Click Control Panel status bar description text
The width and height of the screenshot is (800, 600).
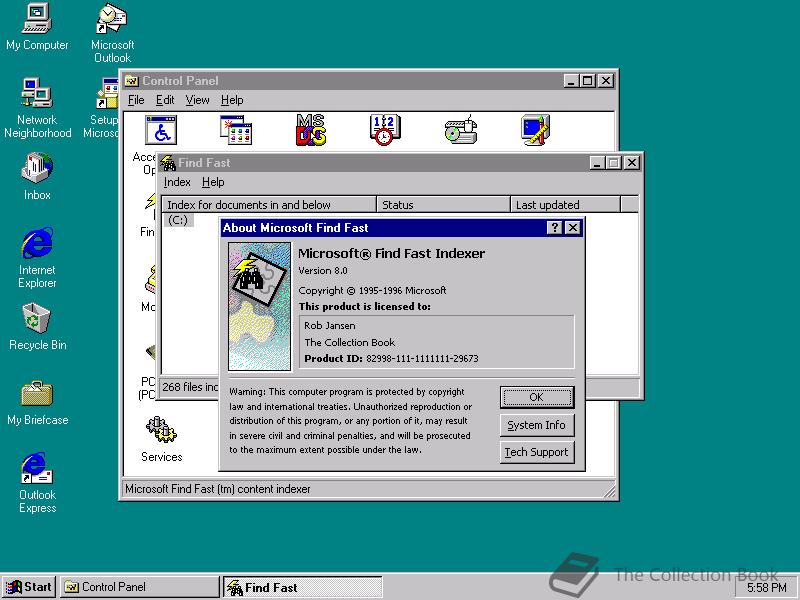[217, 489]
